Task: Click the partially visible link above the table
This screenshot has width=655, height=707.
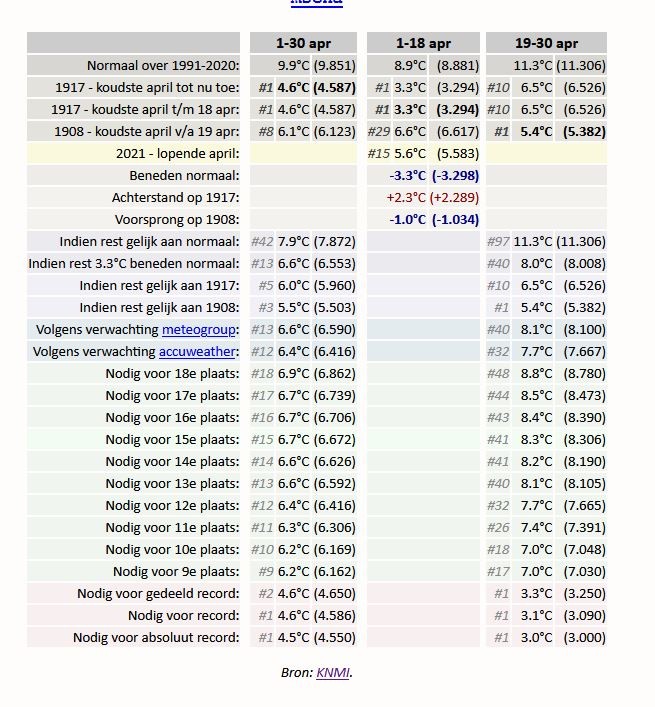Action: (316, 2)
